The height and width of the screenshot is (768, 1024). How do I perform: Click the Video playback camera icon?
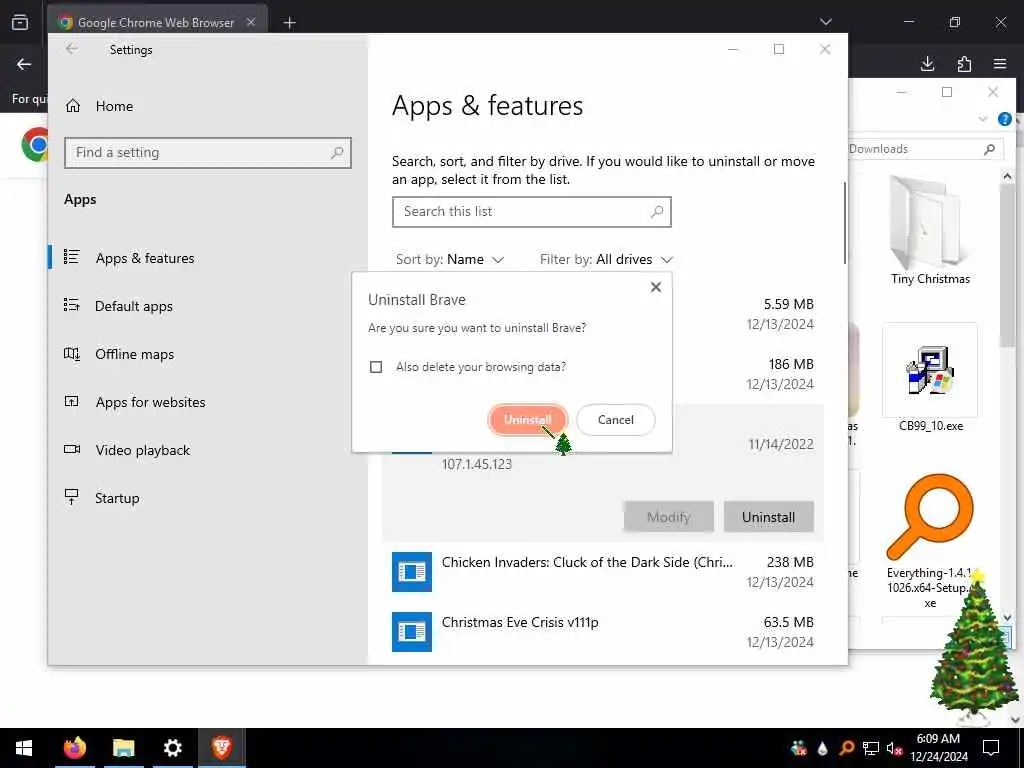click(72, 449)
